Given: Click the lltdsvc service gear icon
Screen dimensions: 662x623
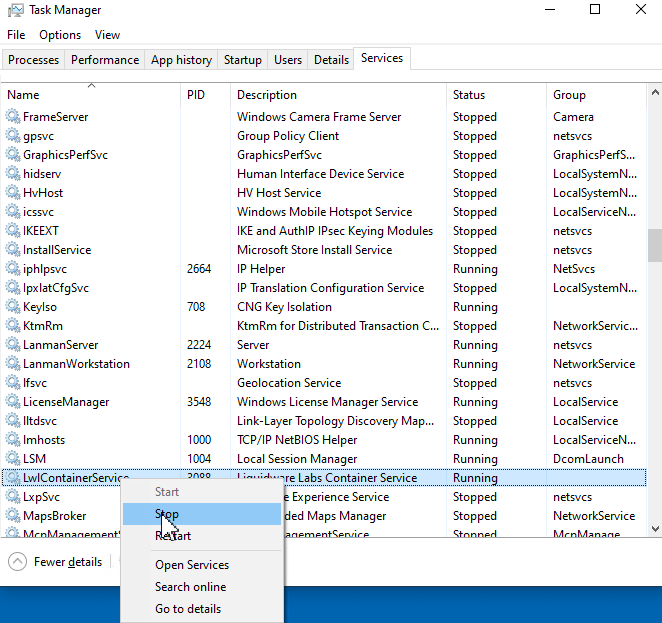Looking at the screenshot, I should [x=13, y=420].
